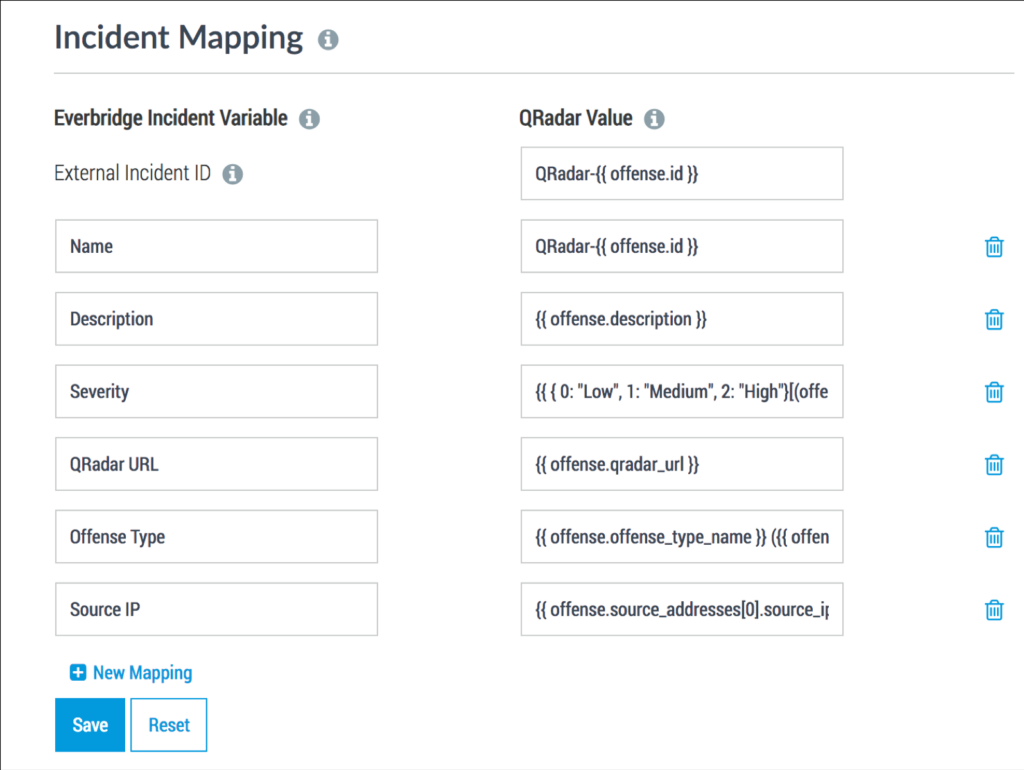Focus the Offense Type variable field
The height and width of the screenshot is (770, 1024).
216,536
